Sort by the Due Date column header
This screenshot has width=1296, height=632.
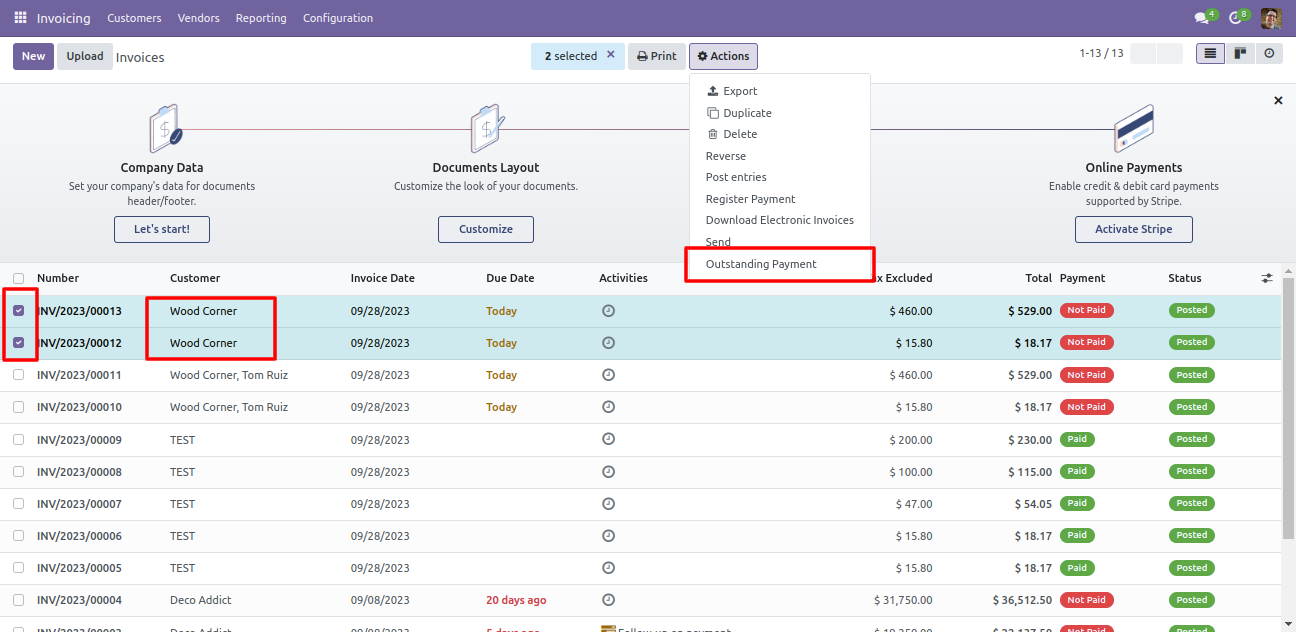pyautogui.click(x=510, y=278)
